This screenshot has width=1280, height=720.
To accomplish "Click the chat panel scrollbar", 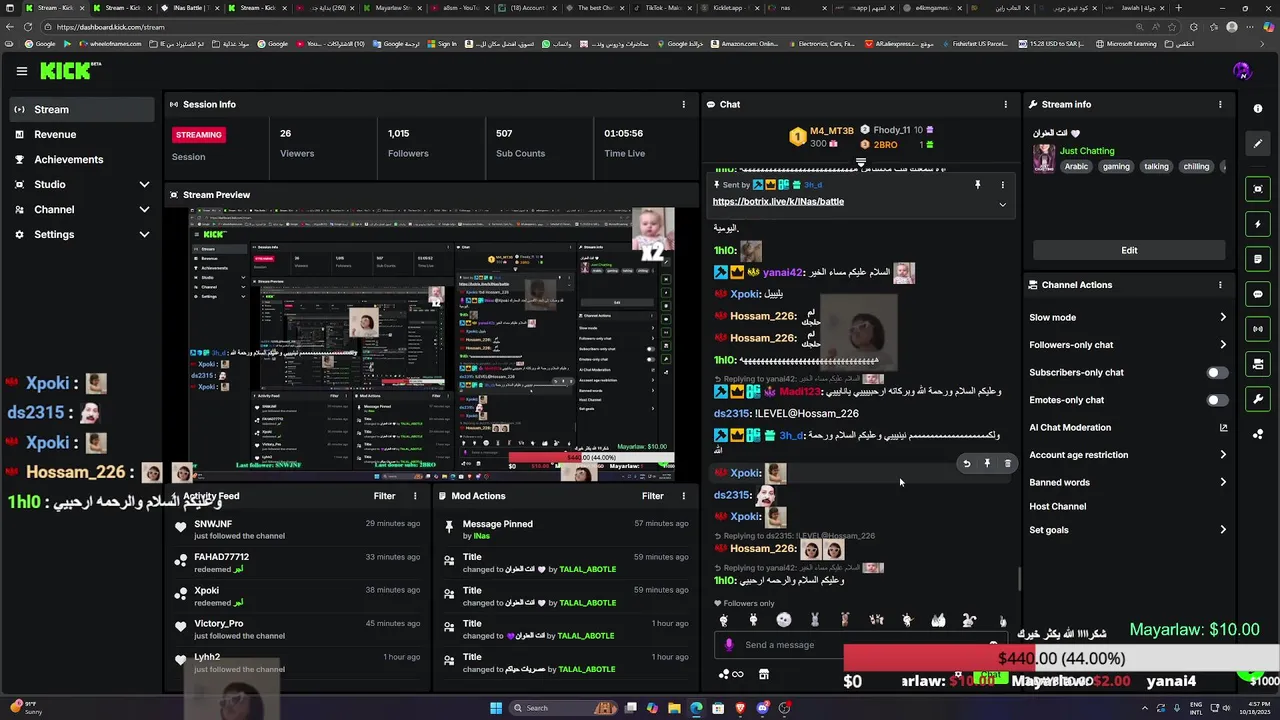I will [x=1020, y=578].
